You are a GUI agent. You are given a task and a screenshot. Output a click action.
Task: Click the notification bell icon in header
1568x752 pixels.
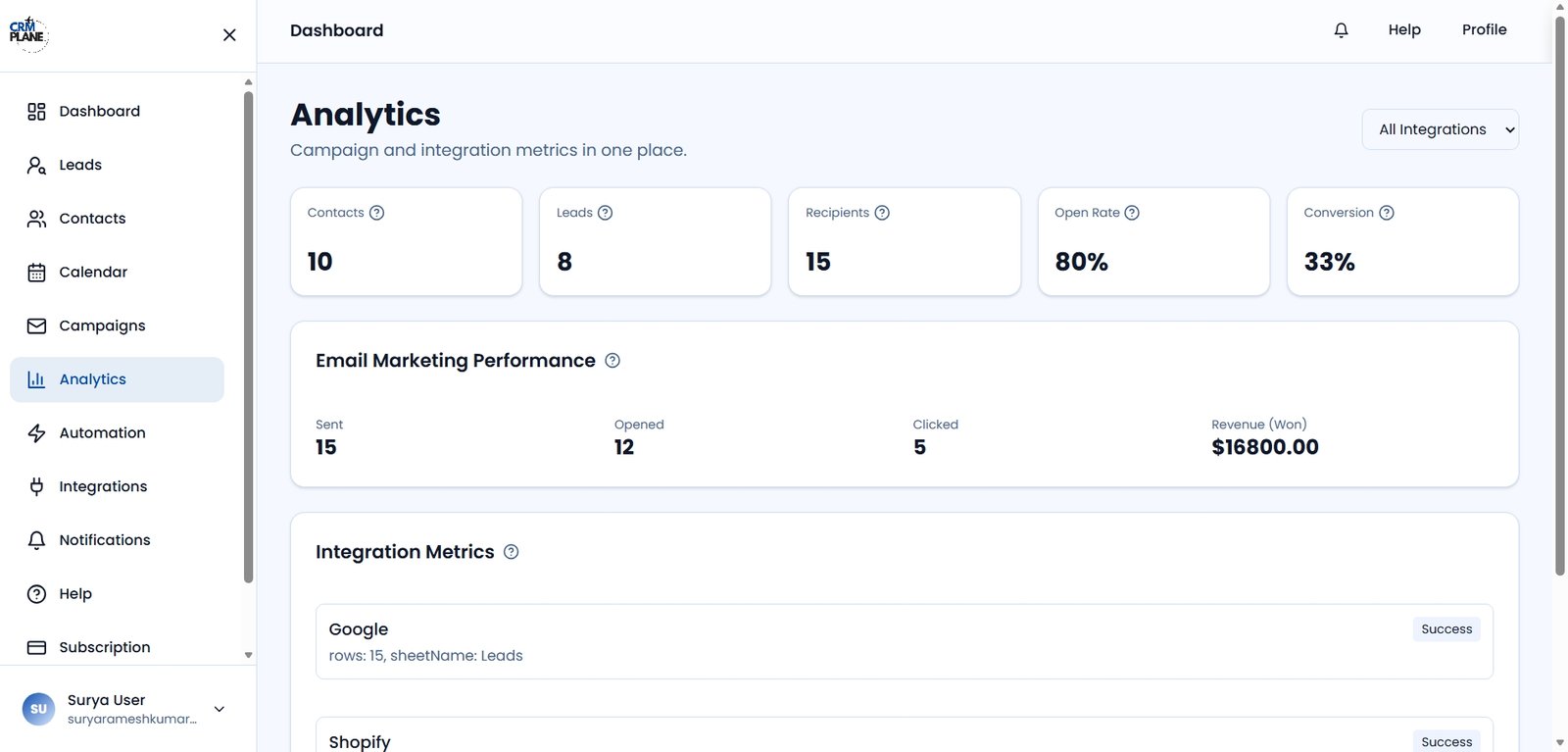(1341, 30)
